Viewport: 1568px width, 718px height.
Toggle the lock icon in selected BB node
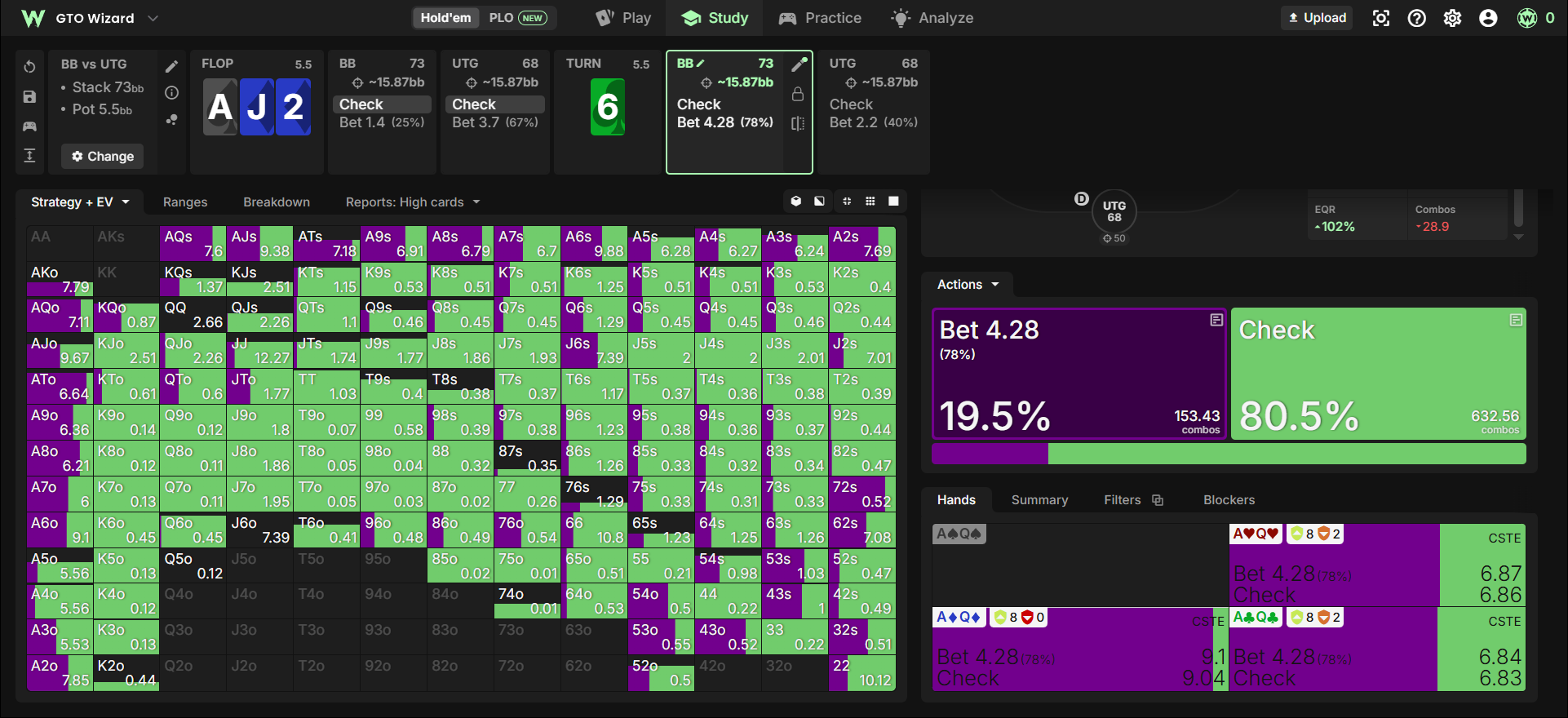point(798,94)
